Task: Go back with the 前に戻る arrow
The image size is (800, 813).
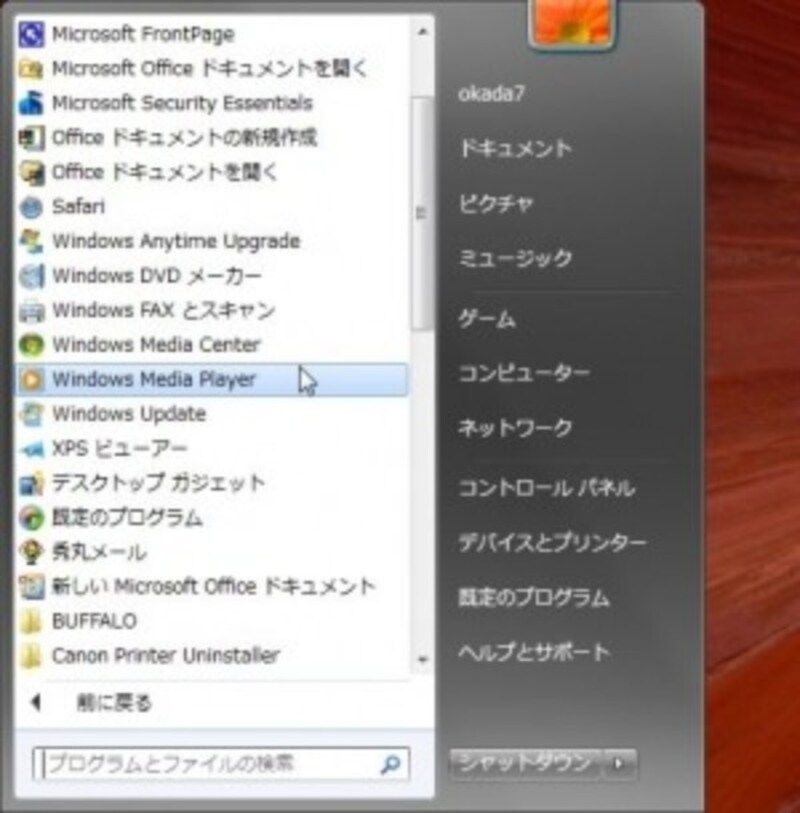Action: 35,703
